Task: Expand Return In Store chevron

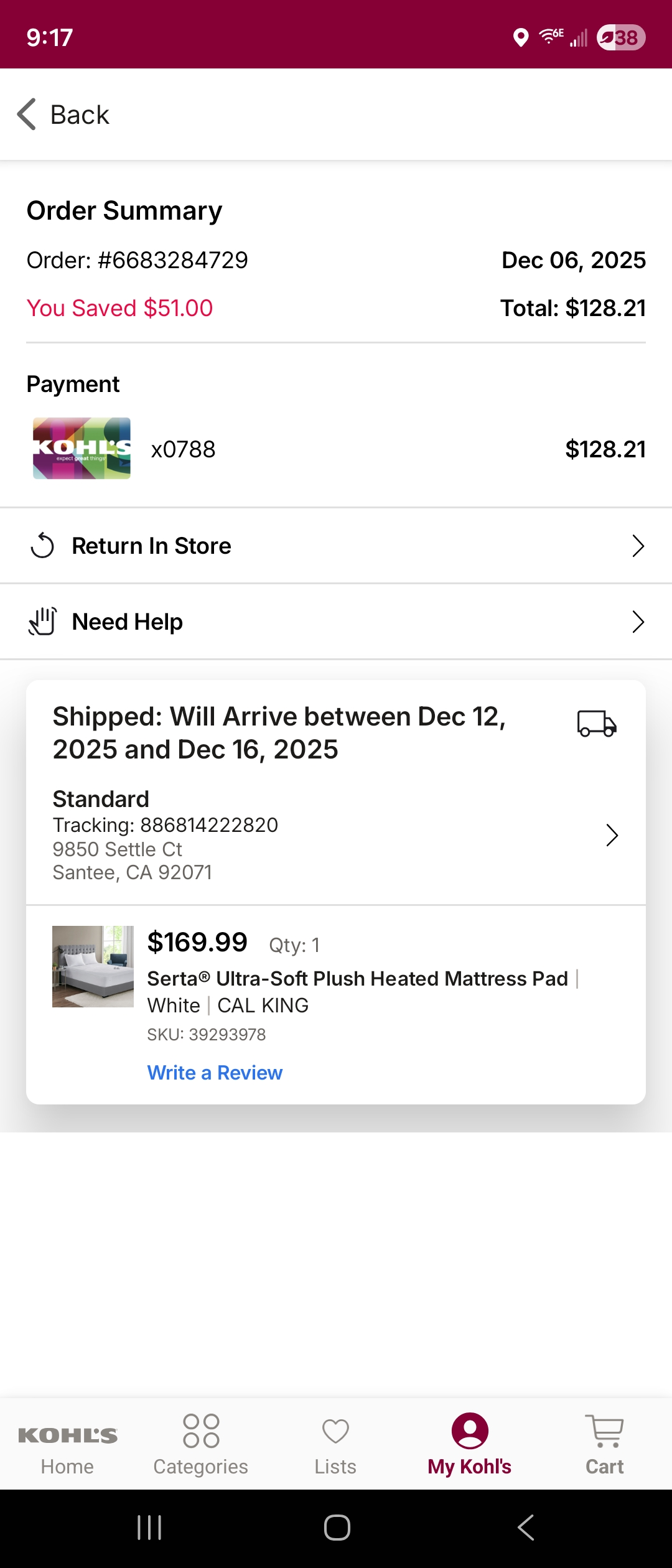Action: tap(638, 546)
